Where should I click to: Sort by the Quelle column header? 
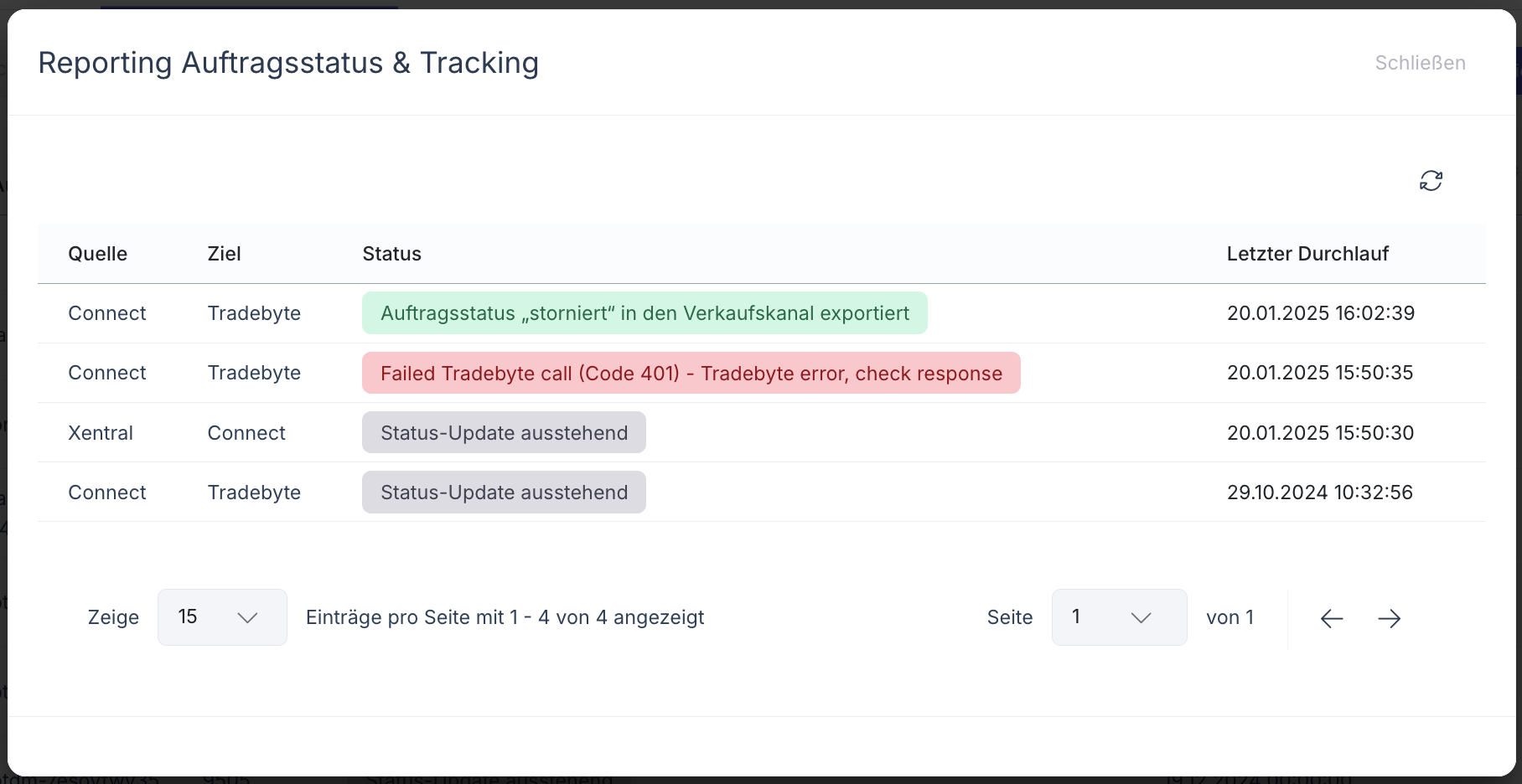pos(97,254)
